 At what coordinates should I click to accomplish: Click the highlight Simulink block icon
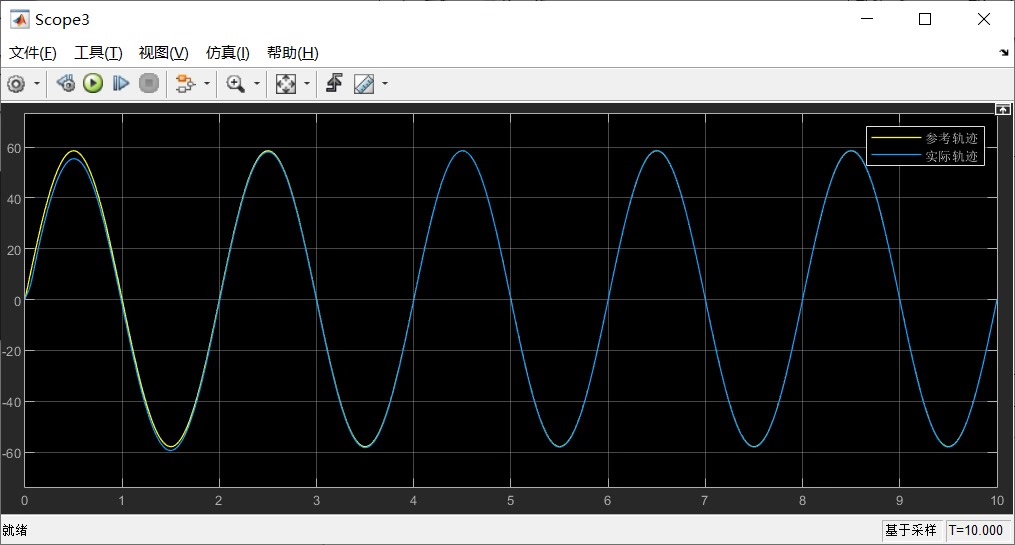coord(186,83)
